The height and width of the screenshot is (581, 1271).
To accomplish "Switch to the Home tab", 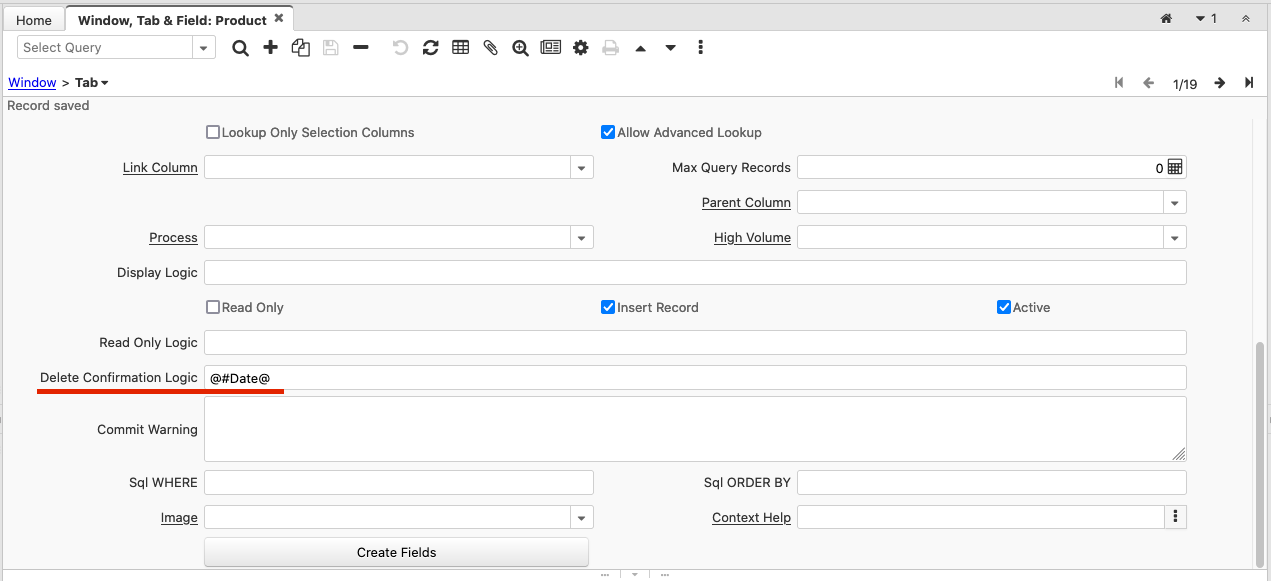I will (34, 20).
